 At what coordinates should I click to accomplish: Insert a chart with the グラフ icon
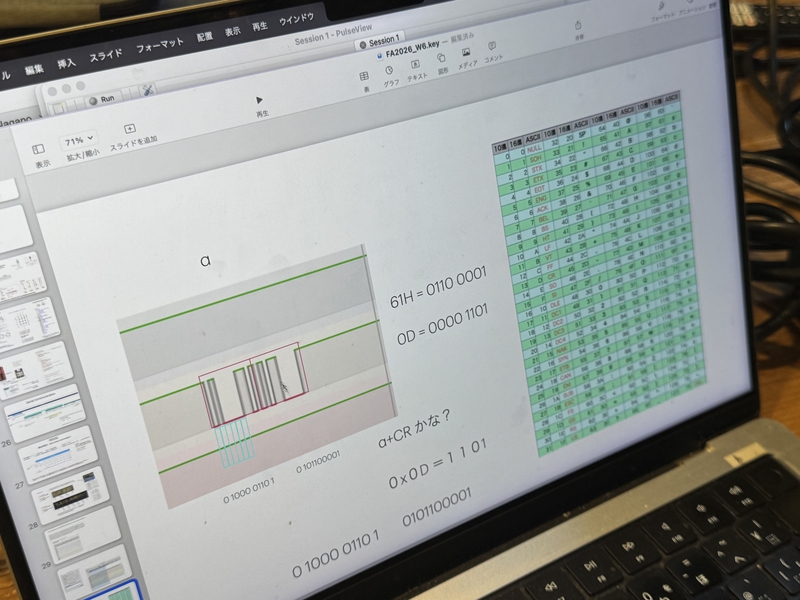(389, 70)
